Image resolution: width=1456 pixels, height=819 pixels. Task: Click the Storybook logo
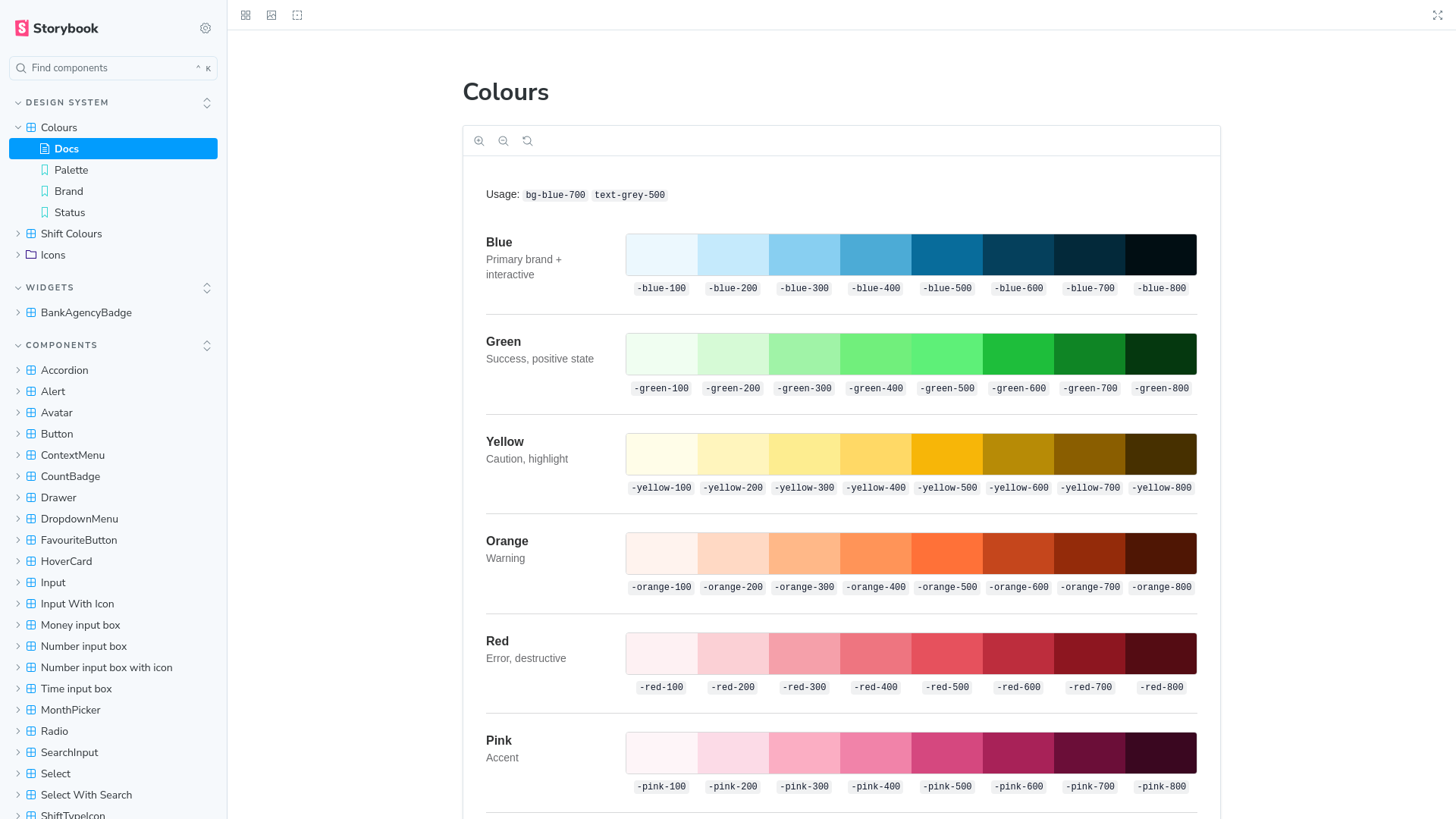(x=57, y=28)
